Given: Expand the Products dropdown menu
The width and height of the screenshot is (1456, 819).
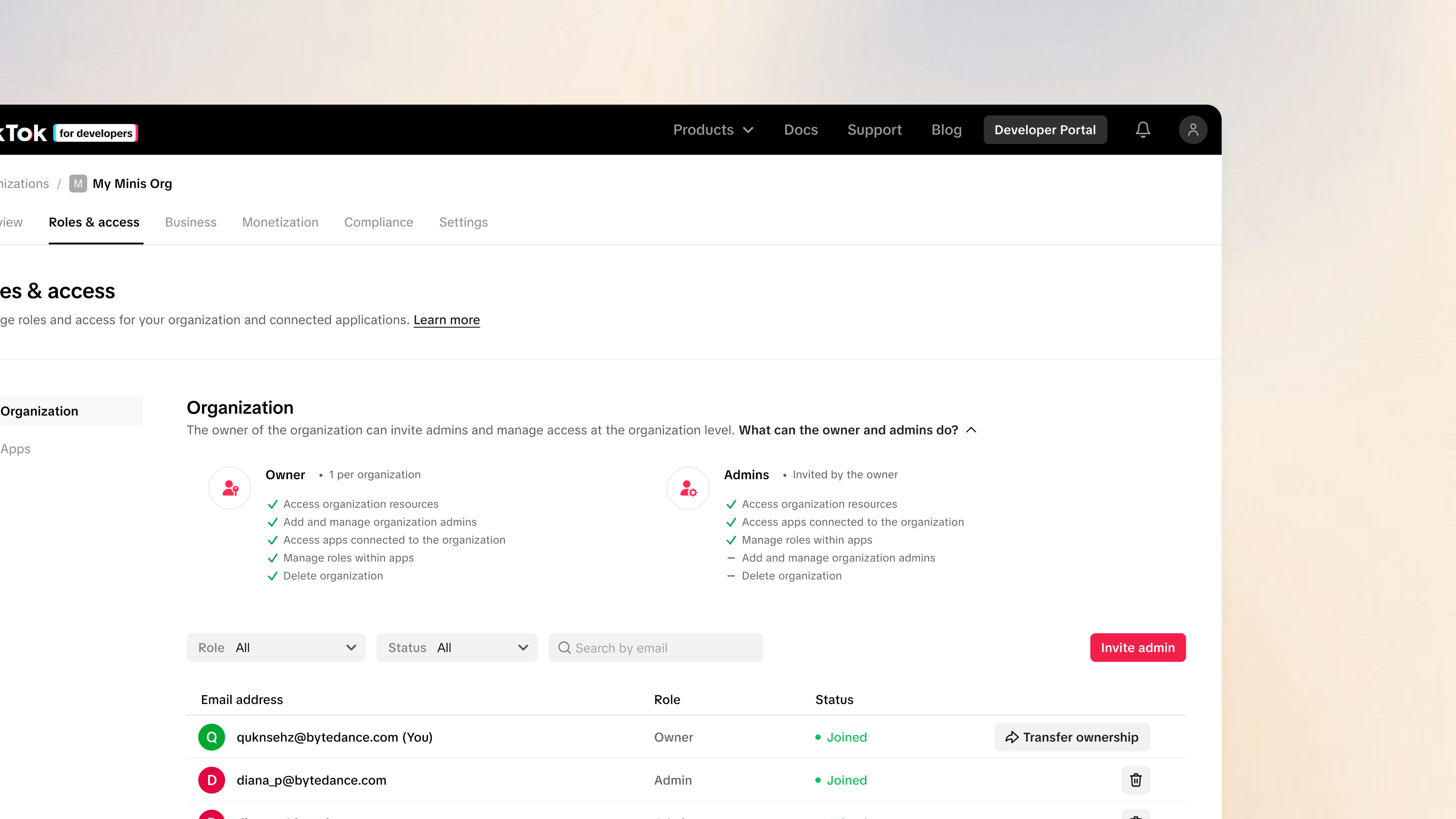Looking at the screenshot, I should point(713,130).
